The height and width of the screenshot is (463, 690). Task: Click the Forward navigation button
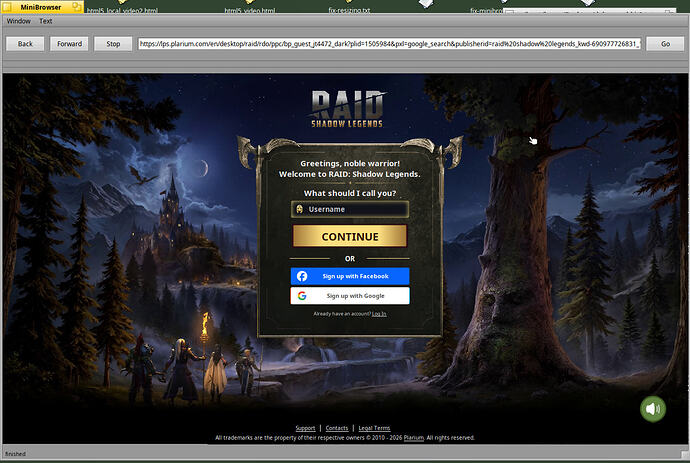click(69, 44)
